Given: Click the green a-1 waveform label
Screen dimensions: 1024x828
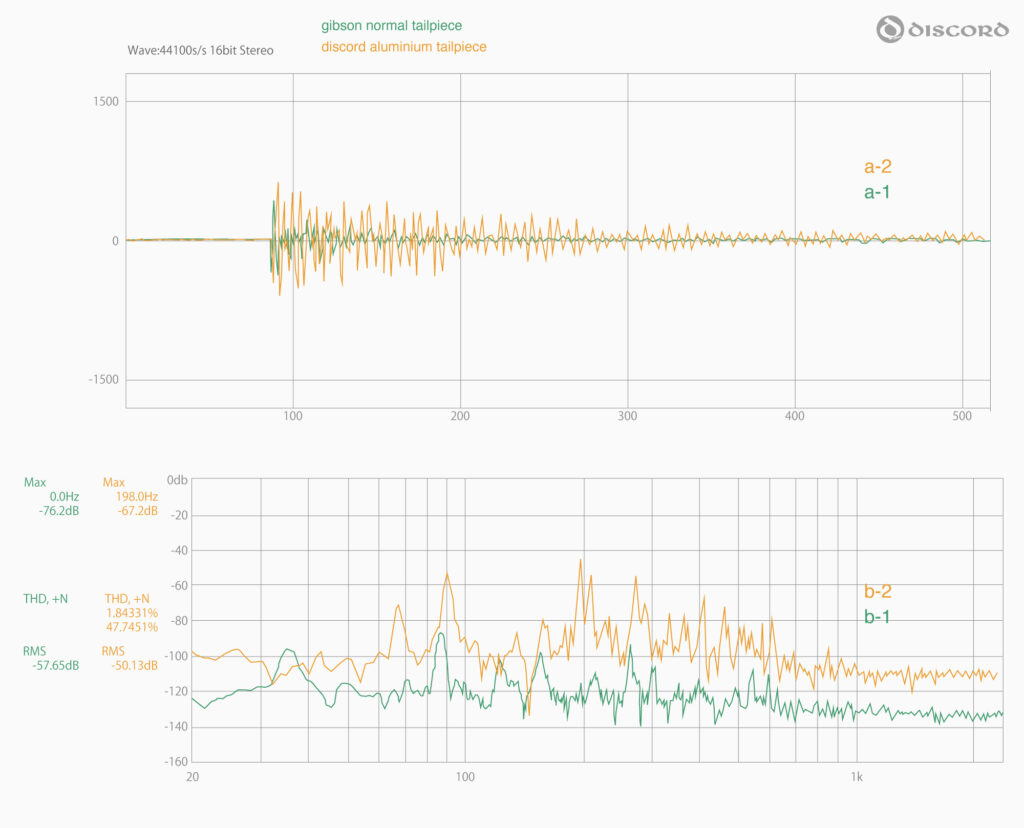Looking at the screenshot, I should (877, 192).
